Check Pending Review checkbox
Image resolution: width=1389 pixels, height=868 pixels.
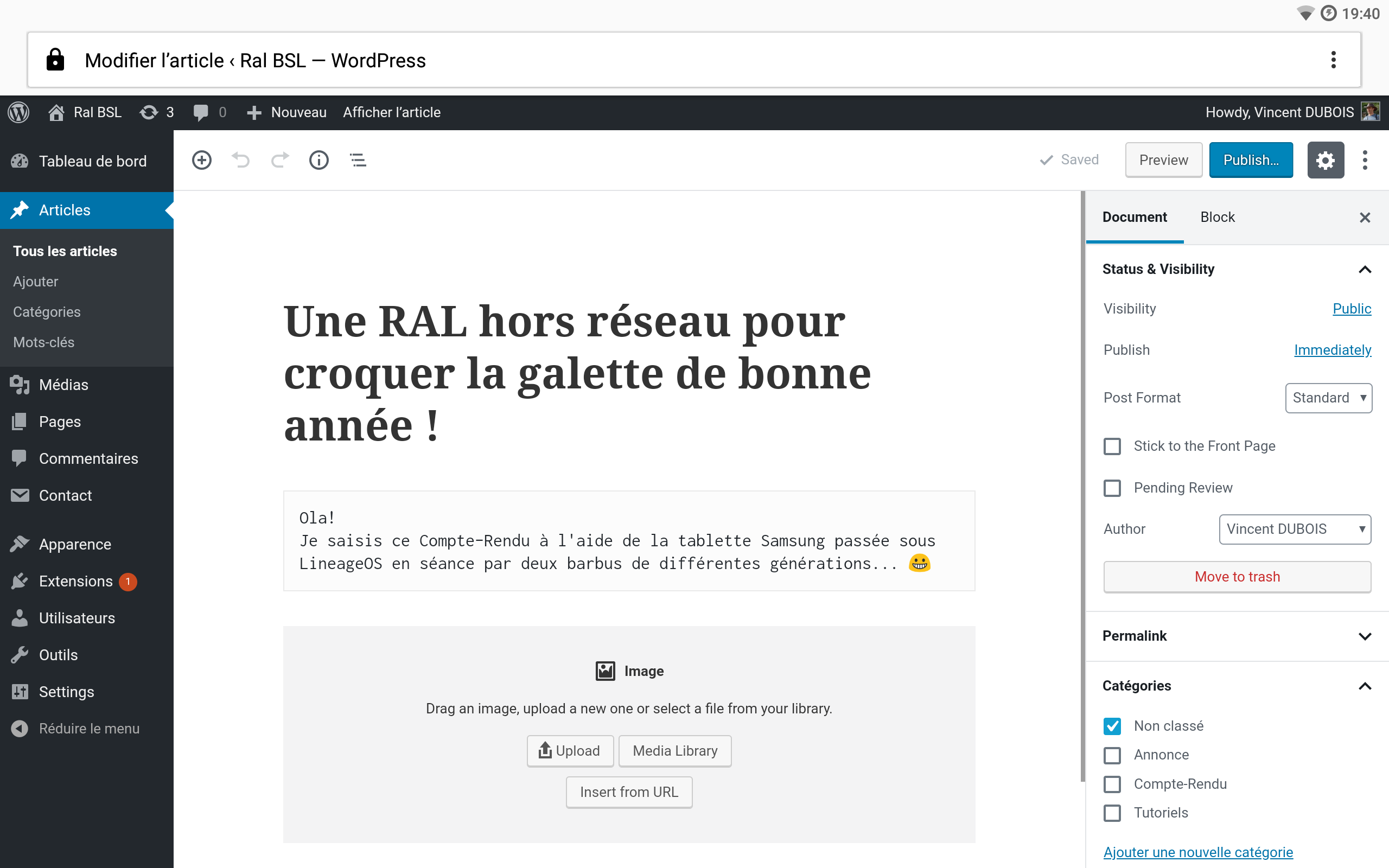point(1112,488)
